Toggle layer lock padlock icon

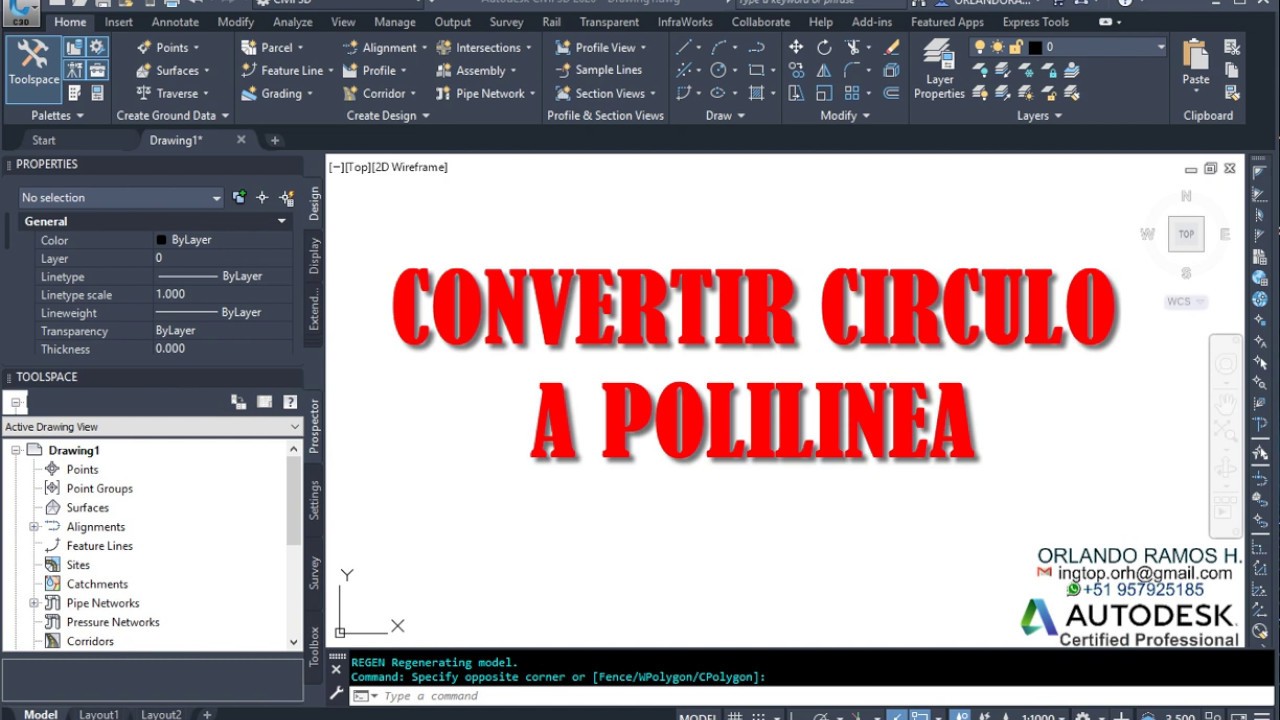1016,47
